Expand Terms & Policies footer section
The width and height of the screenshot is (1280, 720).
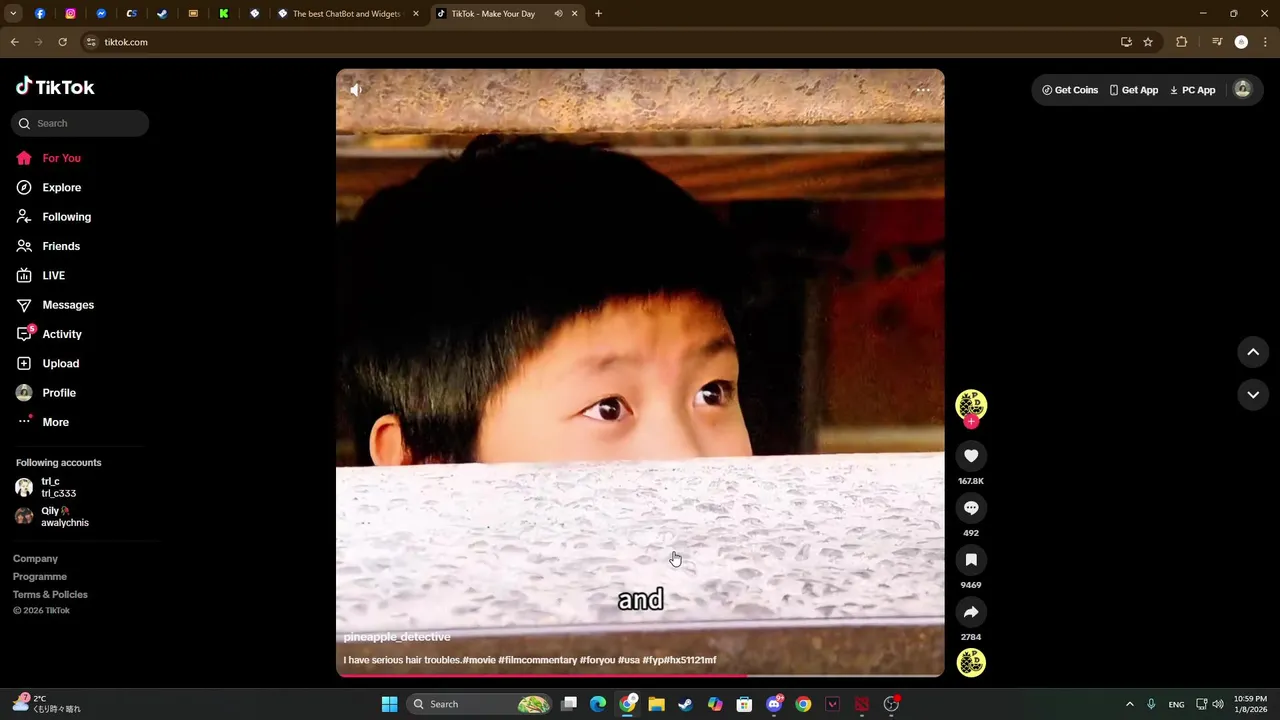click(x=50, y=595)
